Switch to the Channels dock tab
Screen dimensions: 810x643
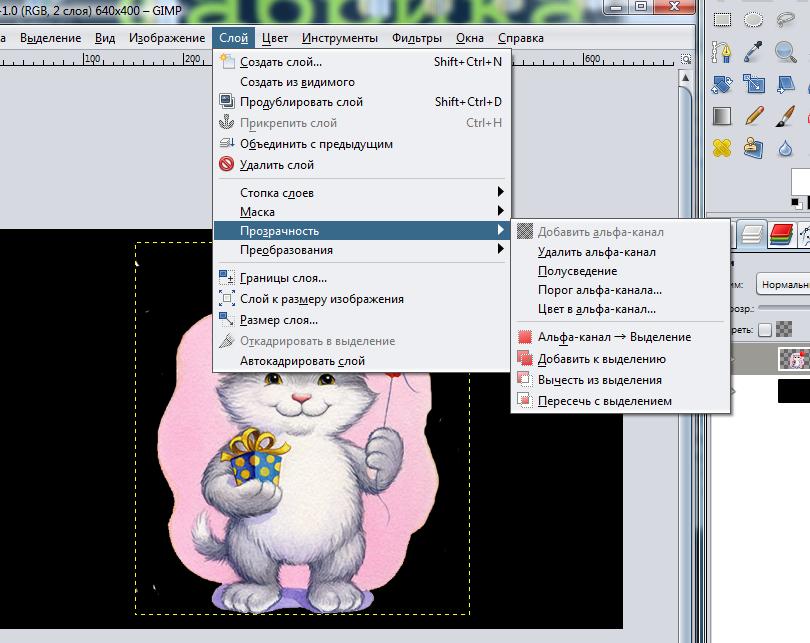(x=782, y=234)
